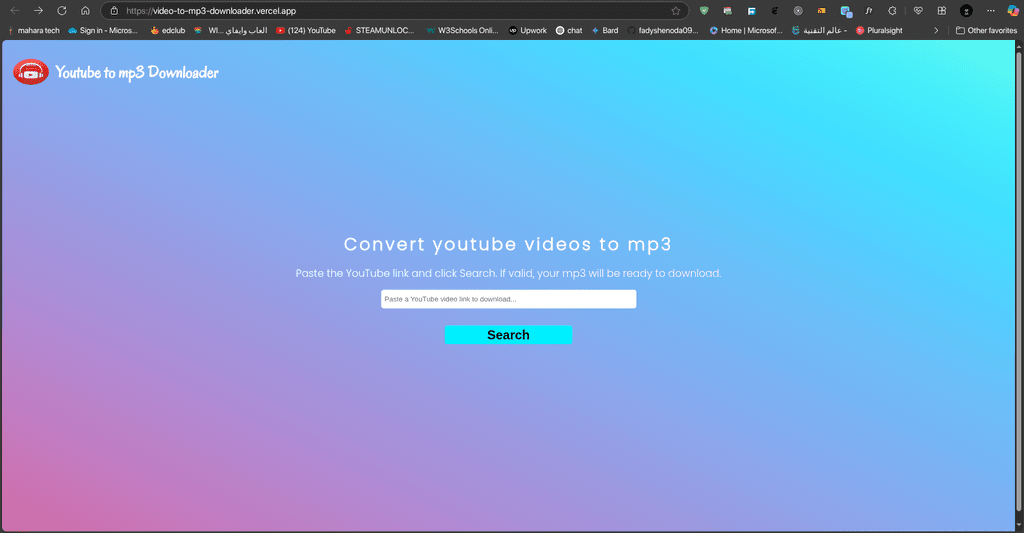The height and width of the screenshot is (533, 1024).
Task: Open the Collections toolbar icon
Action: [x=942, y=10]
